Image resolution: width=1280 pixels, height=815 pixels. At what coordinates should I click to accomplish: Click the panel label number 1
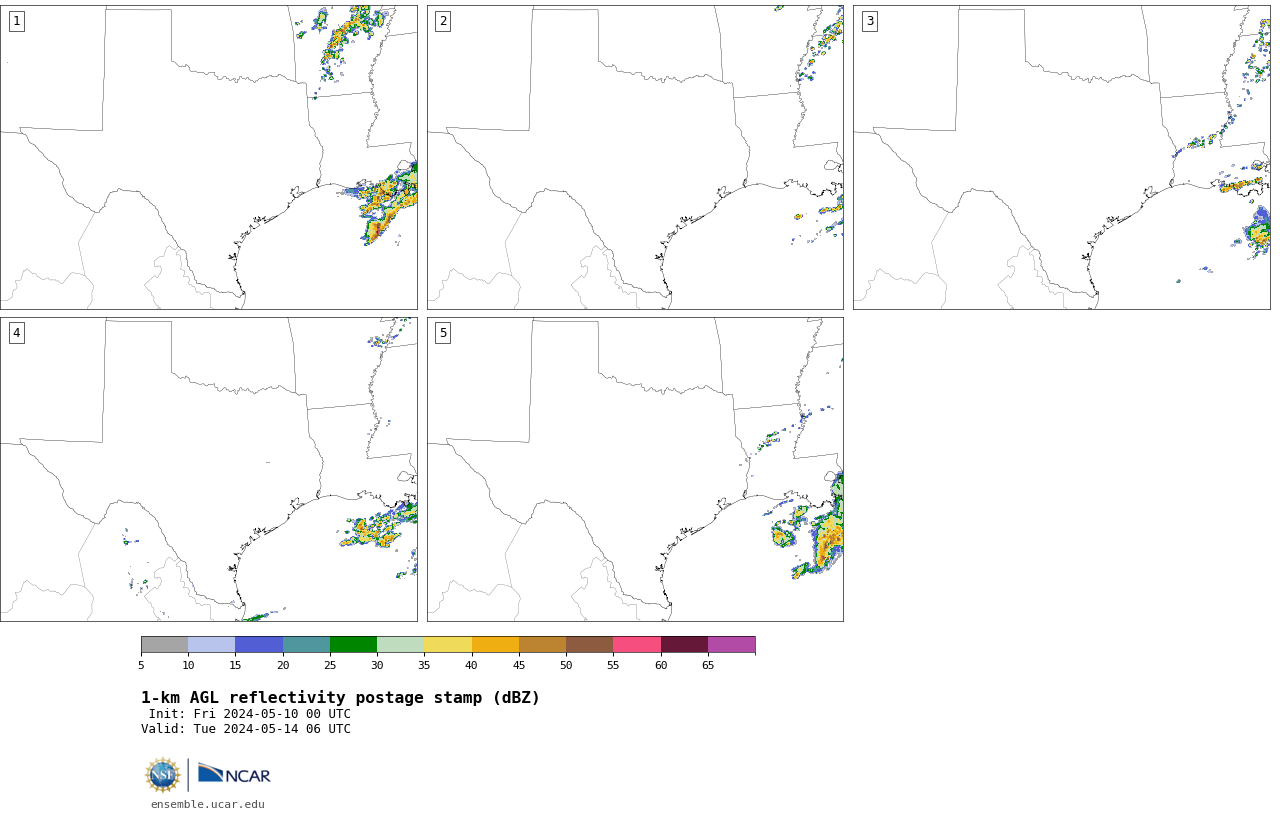click(x=17, y=21)
